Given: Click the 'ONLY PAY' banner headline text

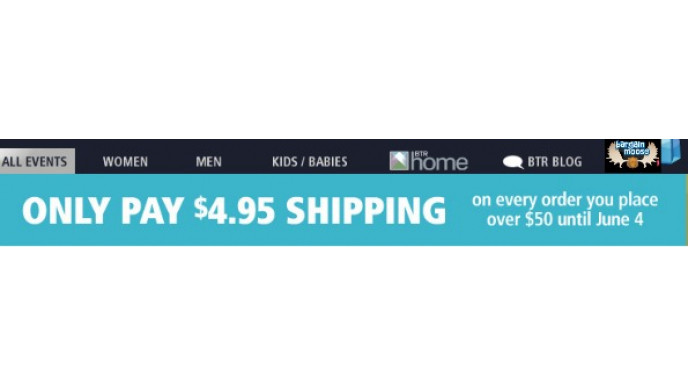Looking at the screenshot, I should coord(103,211).
